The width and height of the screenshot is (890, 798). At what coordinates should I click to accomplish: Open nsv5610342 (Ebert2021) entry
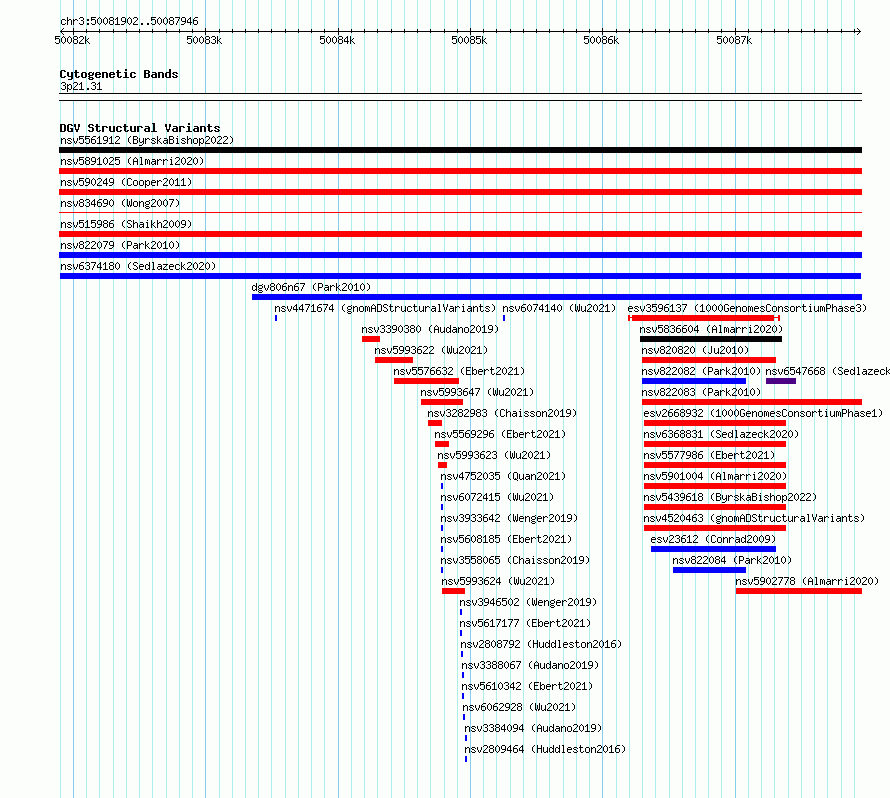click(527, 686)
